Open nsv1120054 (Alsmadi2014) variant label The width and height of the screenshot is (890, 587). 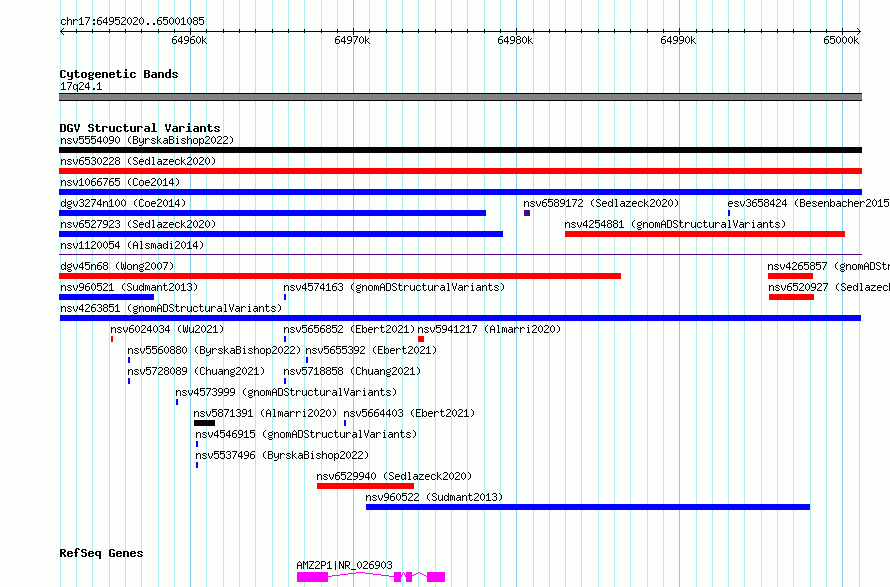point(132,245)
